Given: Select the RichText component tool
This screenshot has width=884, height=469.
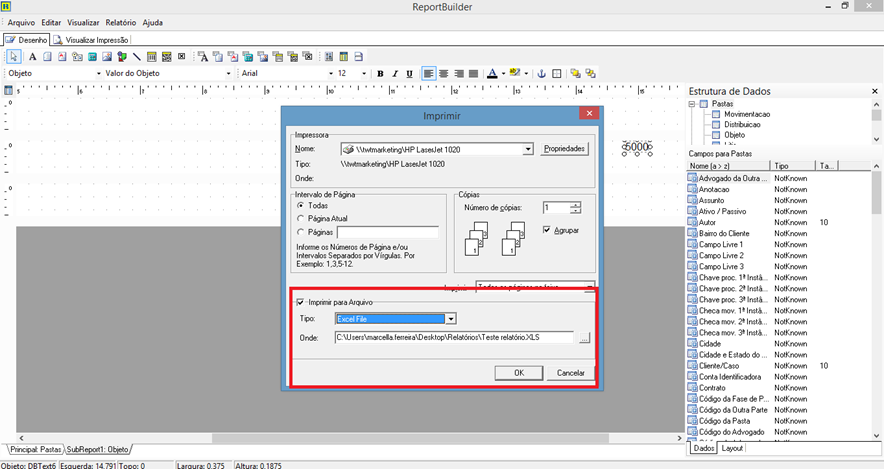Looking at the screenshot, I should coord(62,56).
